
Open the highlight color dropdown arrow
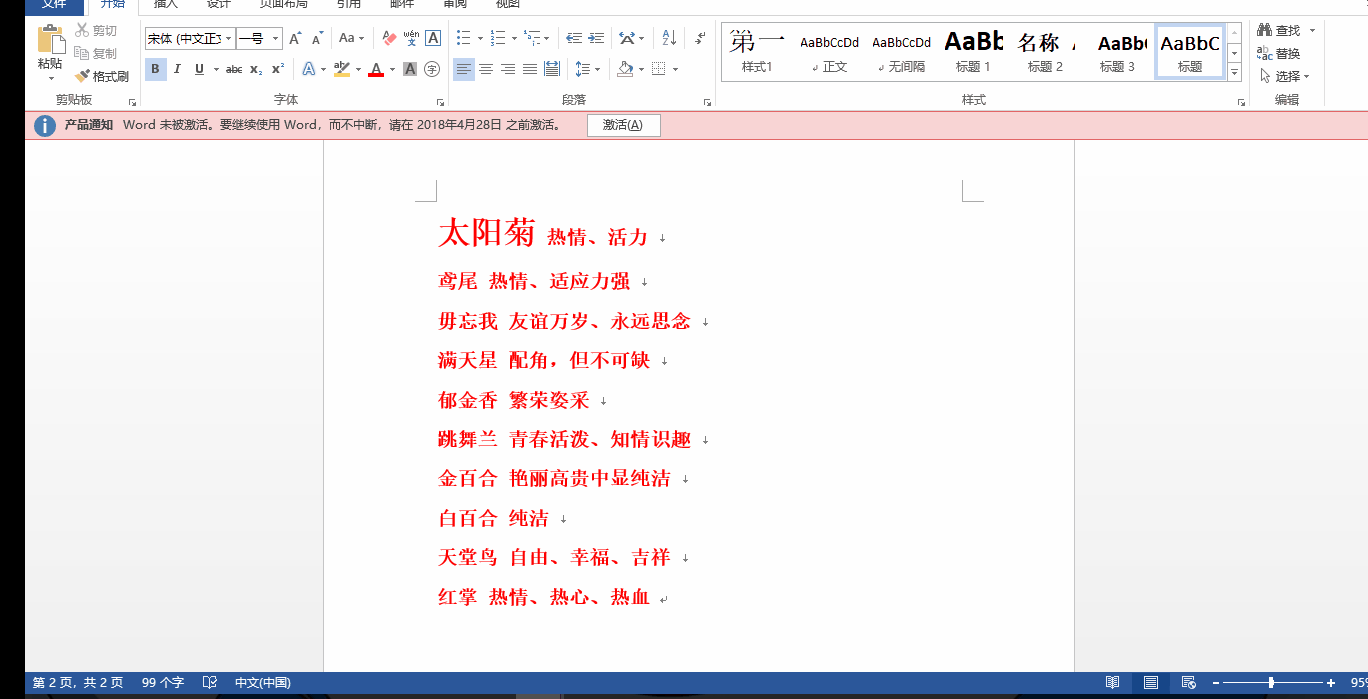coord(357,69)
